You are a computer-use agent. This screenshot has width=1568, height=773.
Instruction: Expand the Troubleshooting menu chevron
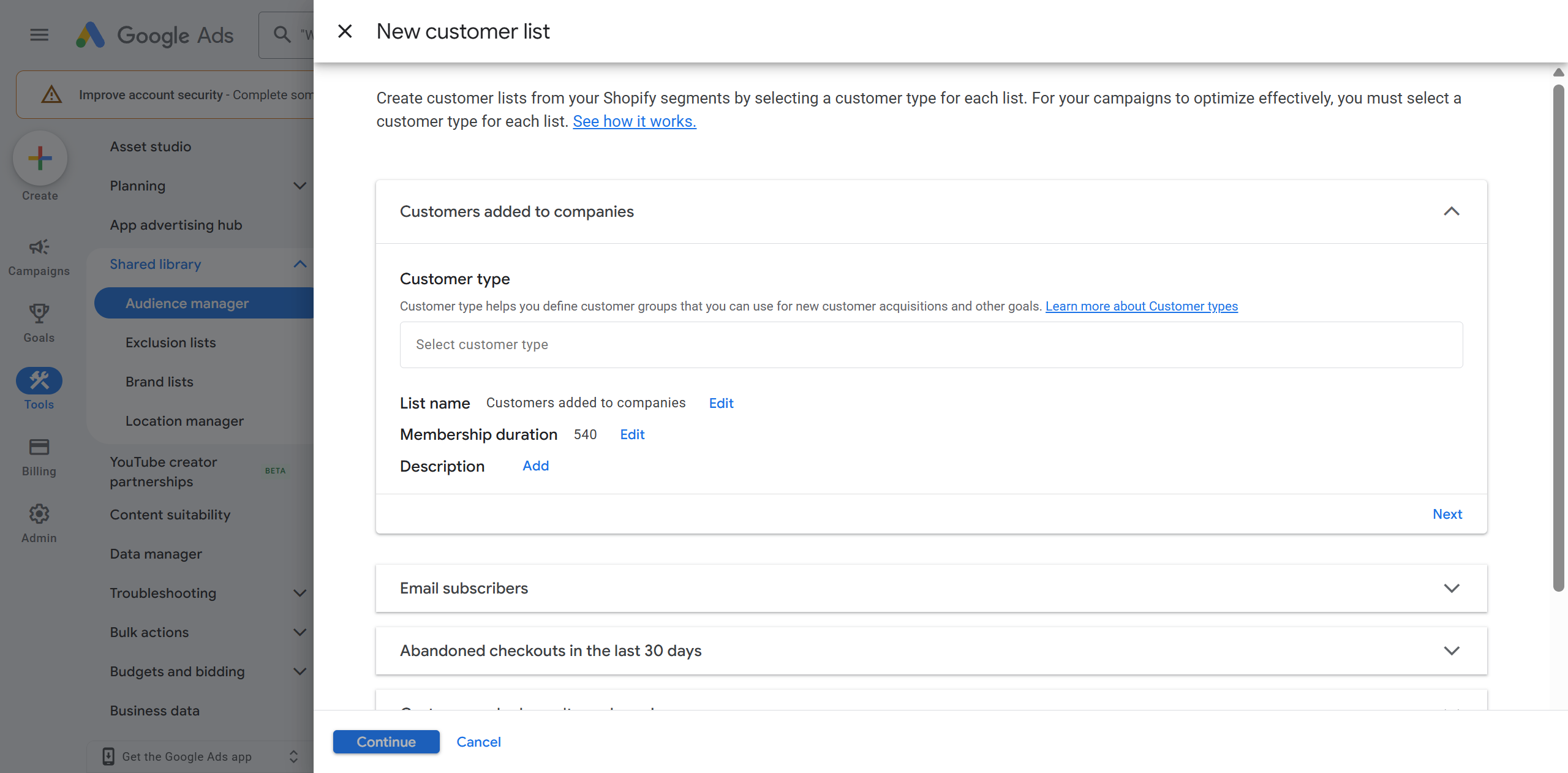point(300,593)
